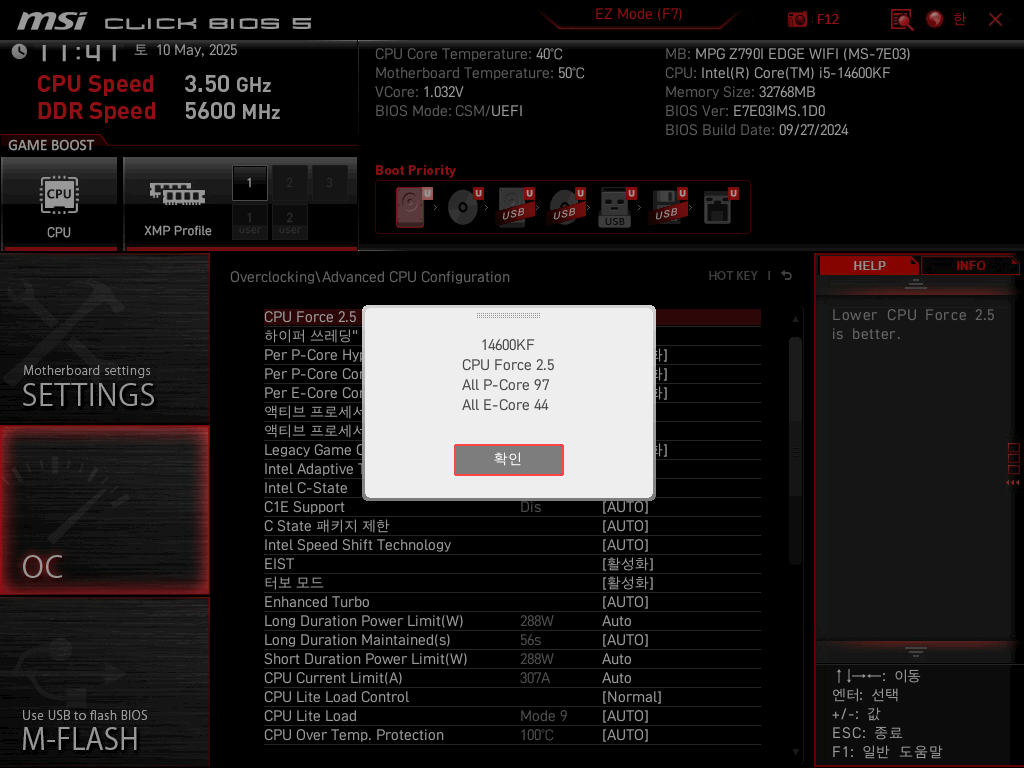Screen dimensions: 1024x768
Task: Open Intel Speed Shift Technology dropdown
Action: pyautogui.click(x=625, y=545)
